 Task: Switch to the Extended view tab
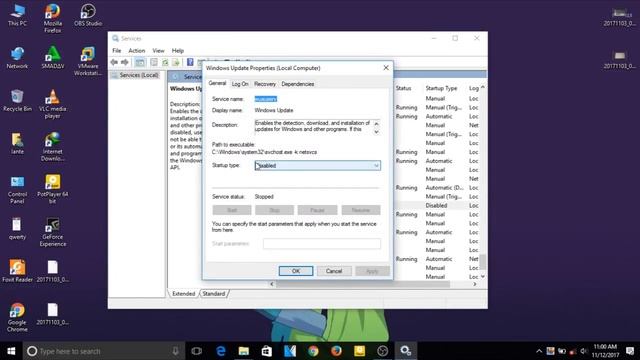point(184,293)
